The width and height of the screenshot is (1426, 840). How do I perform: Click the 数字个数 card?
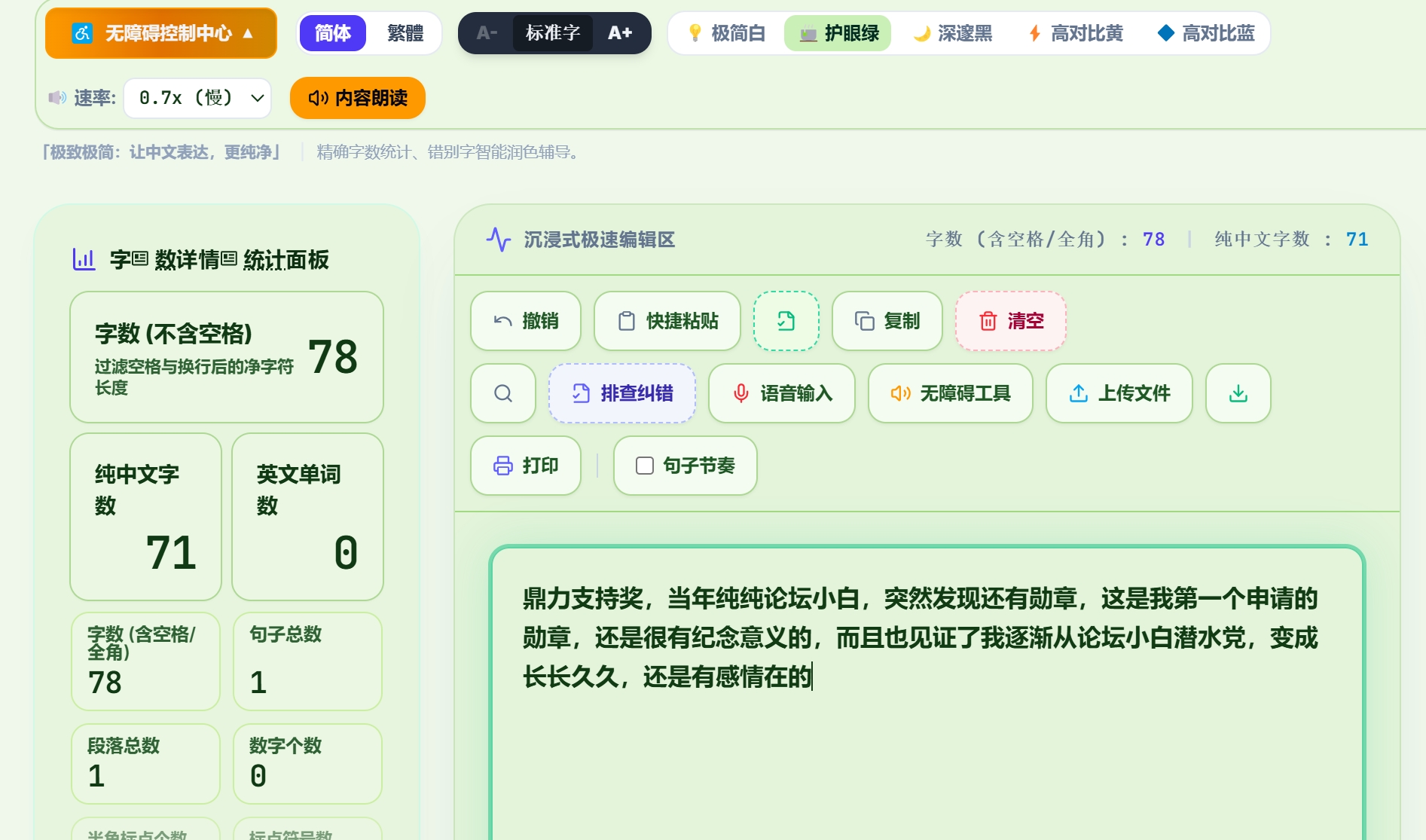click(x=307, y=764)
